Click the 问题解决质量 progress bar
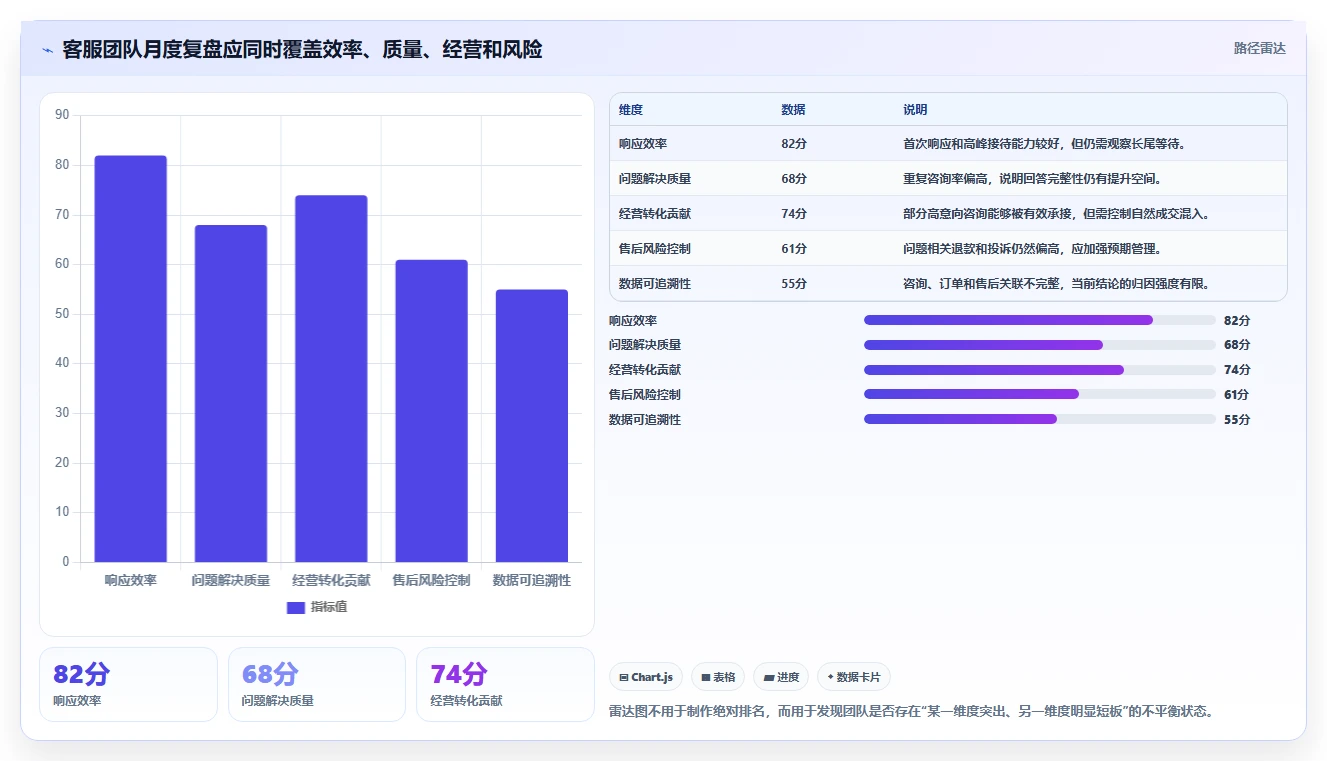 tap(1040, 345)
